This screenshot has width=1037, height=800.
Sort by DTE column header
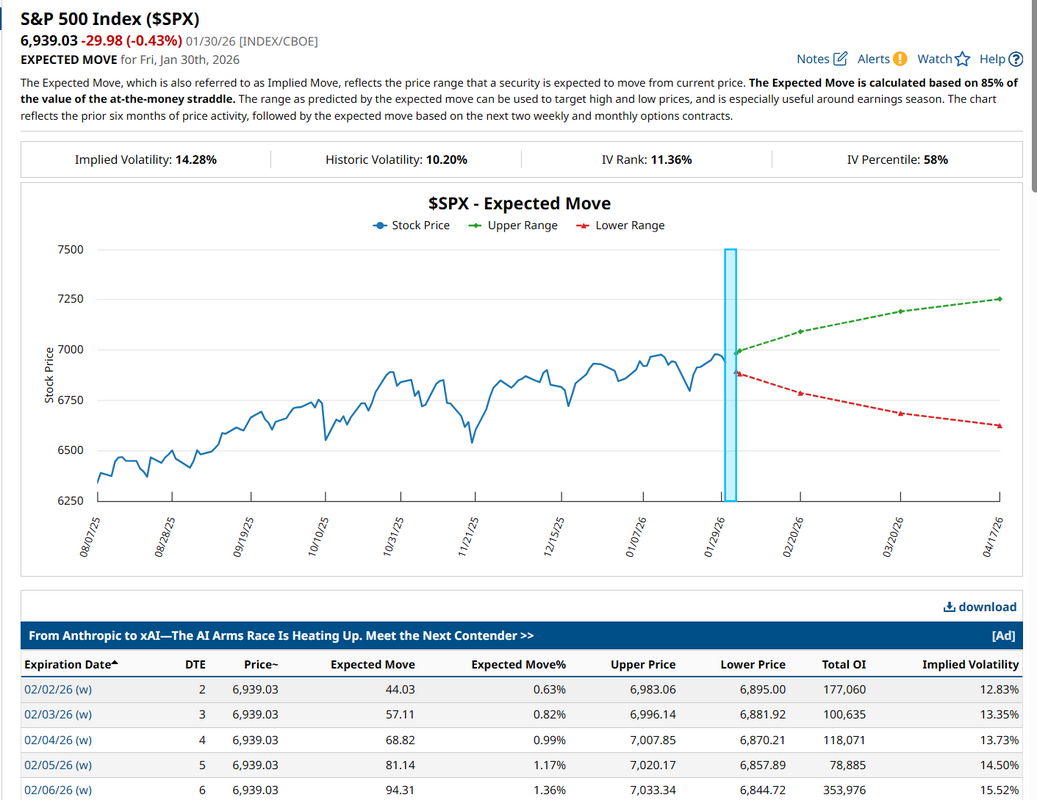(195, 664)
